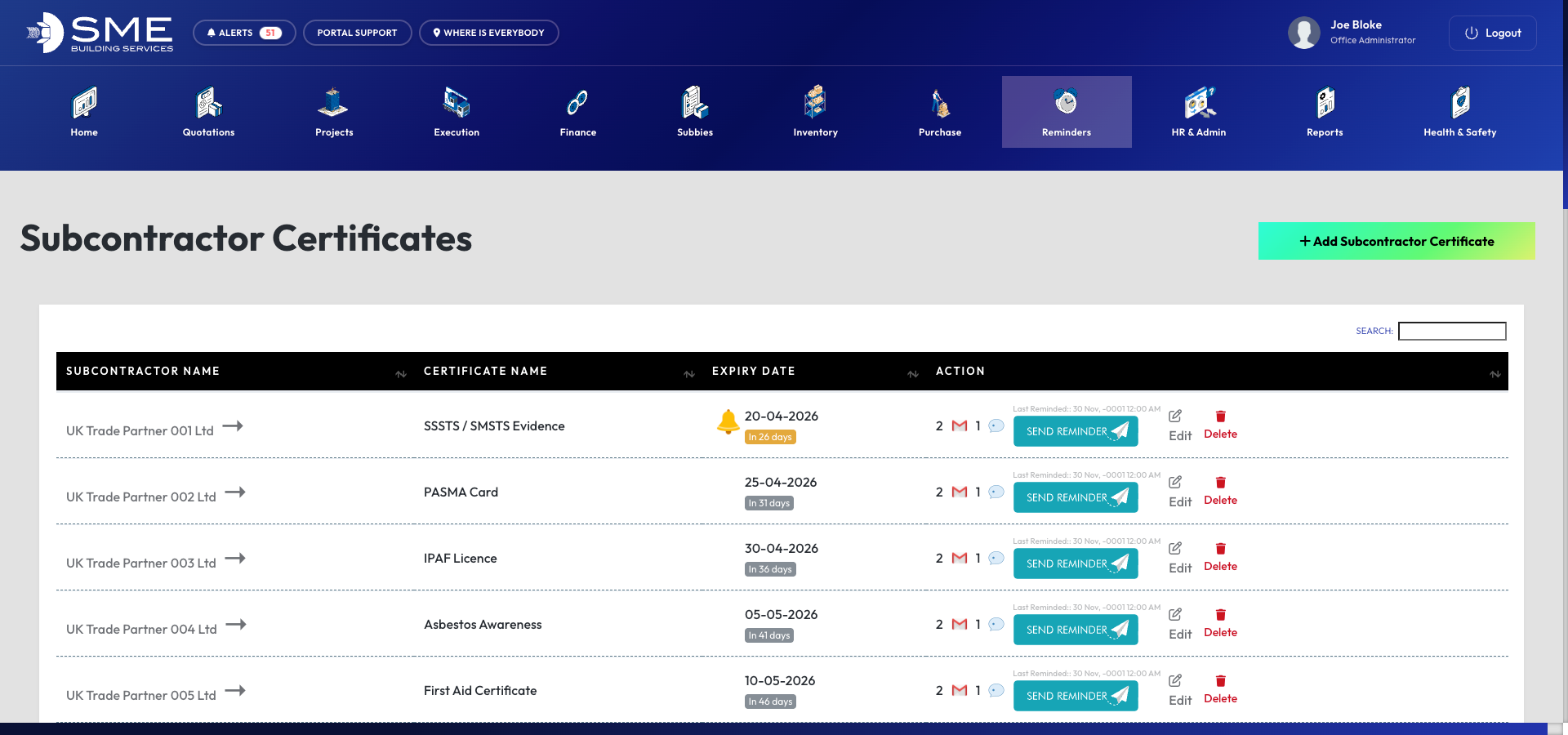Click the arrow next to UK Trade Partner 001 Ltd
This screenshot has height=735, width=1568.
pos(233,425)
